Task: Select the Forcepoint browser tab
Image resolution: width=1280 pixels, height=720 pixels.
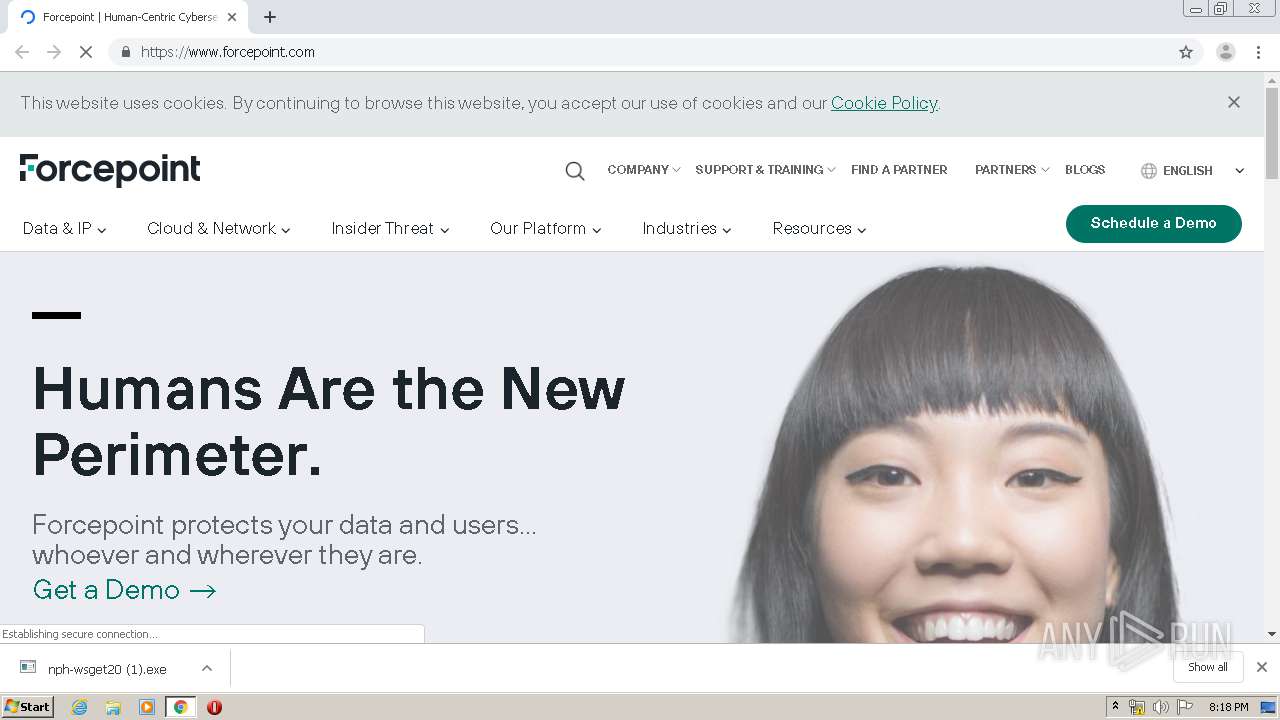Action: click(x=130, y=17)
